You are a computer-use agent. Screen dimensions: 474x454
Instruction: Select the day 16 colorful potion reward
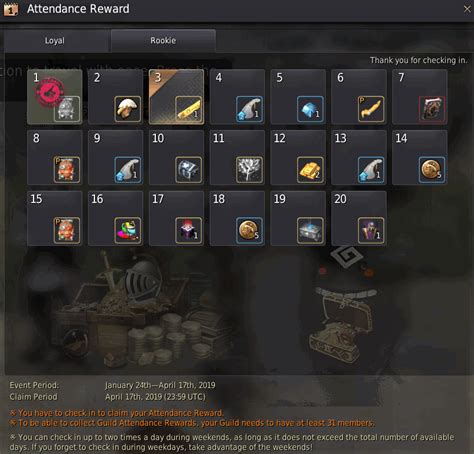tap(127, 230)
